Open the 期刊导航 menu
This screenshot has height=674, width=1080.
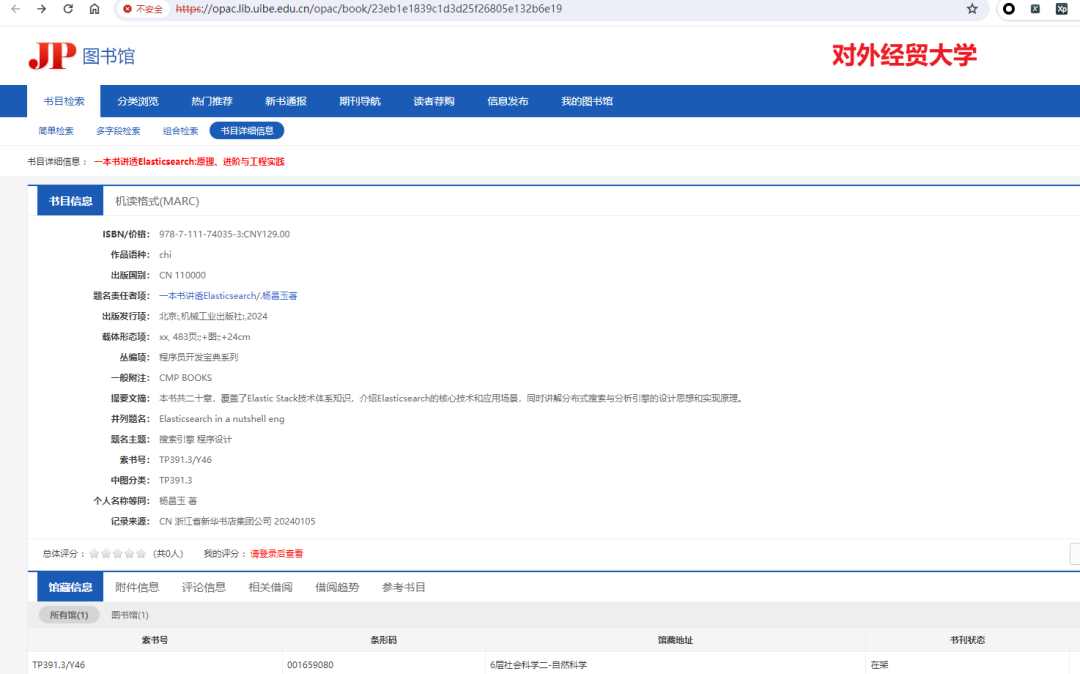tap(360, 101)
